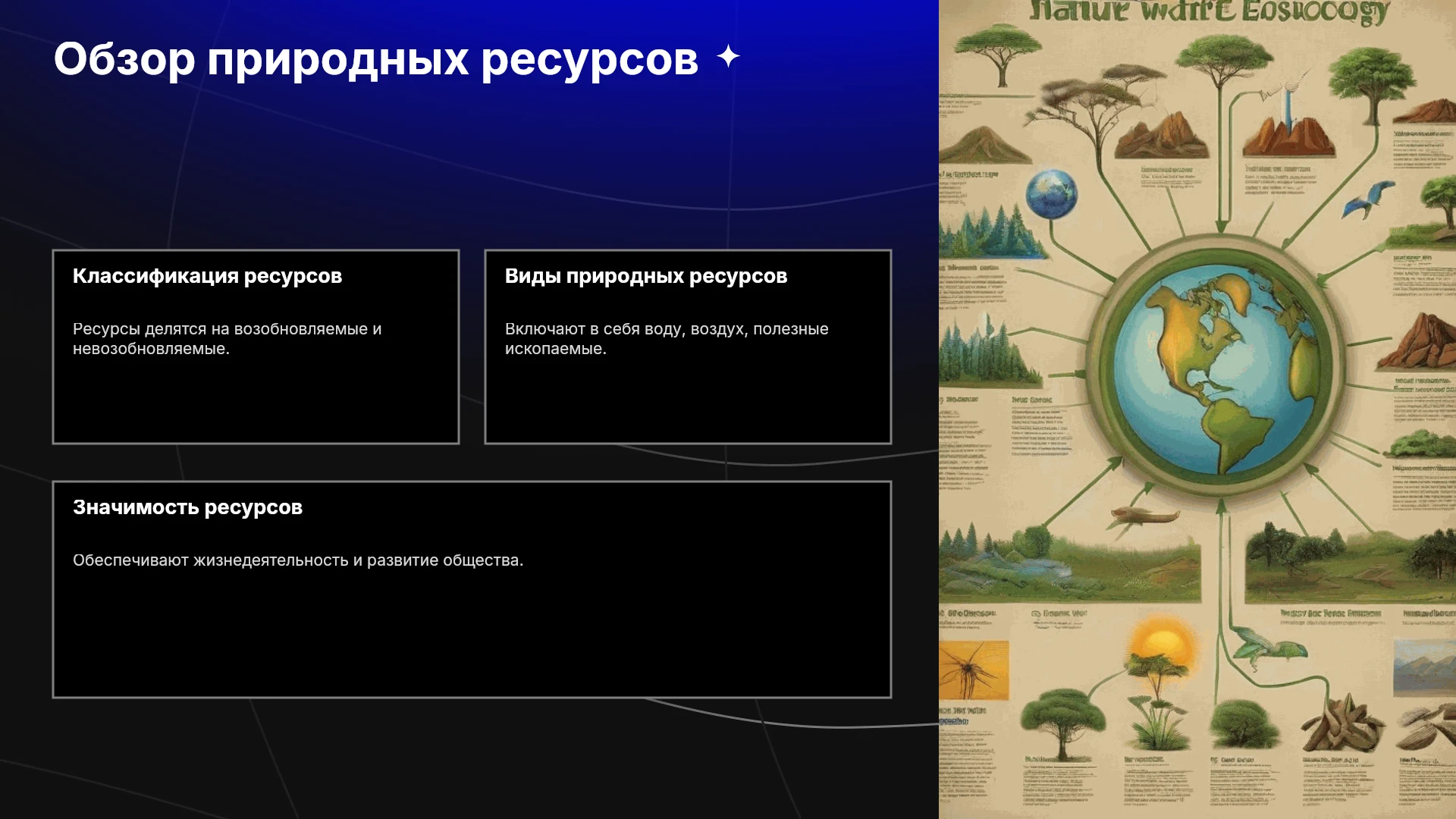Click the poster's "Nature" header title
The image size is (1456, 819).
pos(1209,11)
